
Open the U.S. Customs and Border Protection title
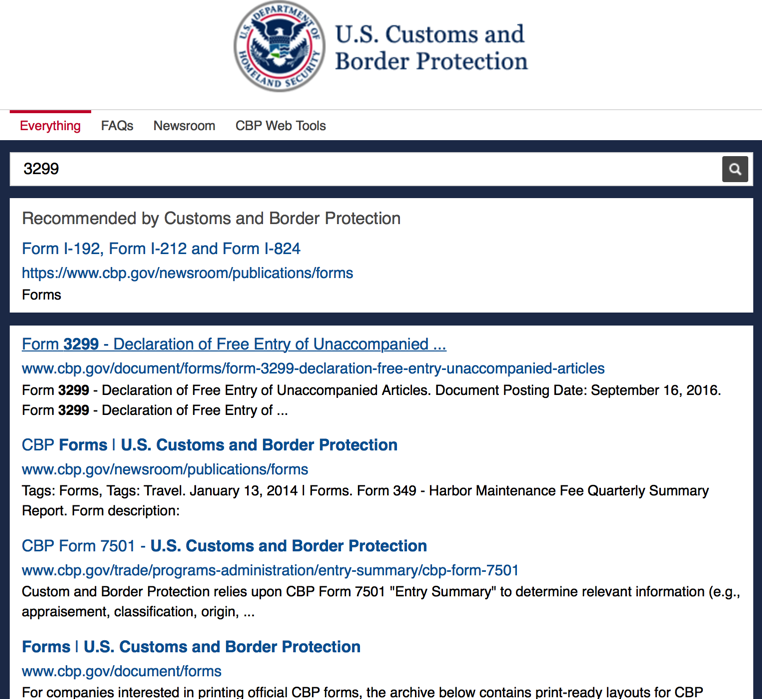tap(431, 48)
